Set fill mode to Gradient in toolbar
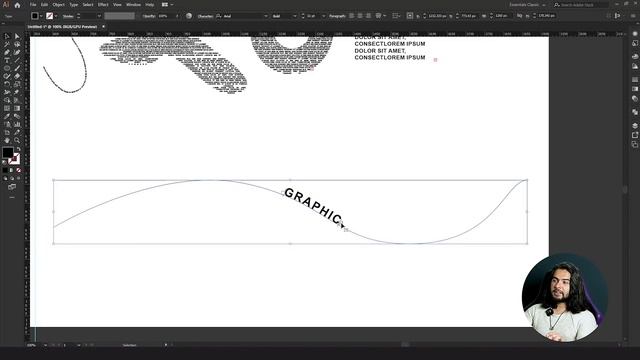 11,170
